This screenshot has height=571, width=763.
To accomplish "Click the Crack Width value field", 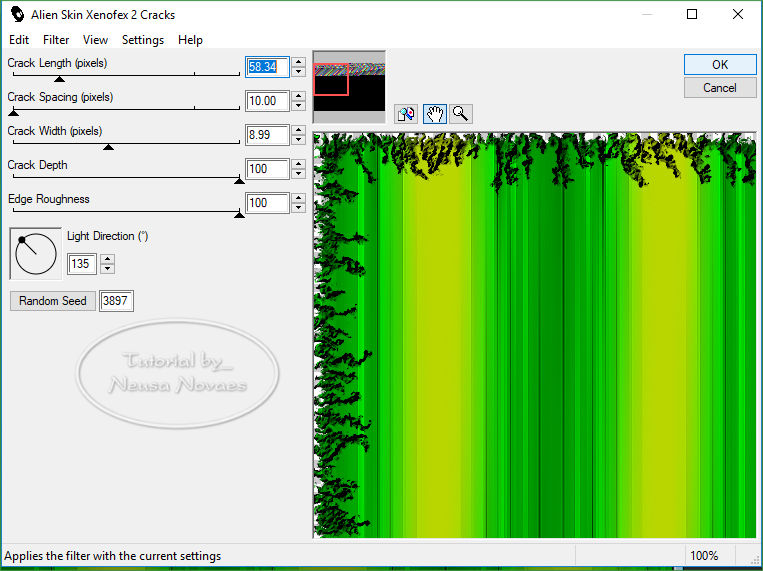I will (x=267, y=135).
